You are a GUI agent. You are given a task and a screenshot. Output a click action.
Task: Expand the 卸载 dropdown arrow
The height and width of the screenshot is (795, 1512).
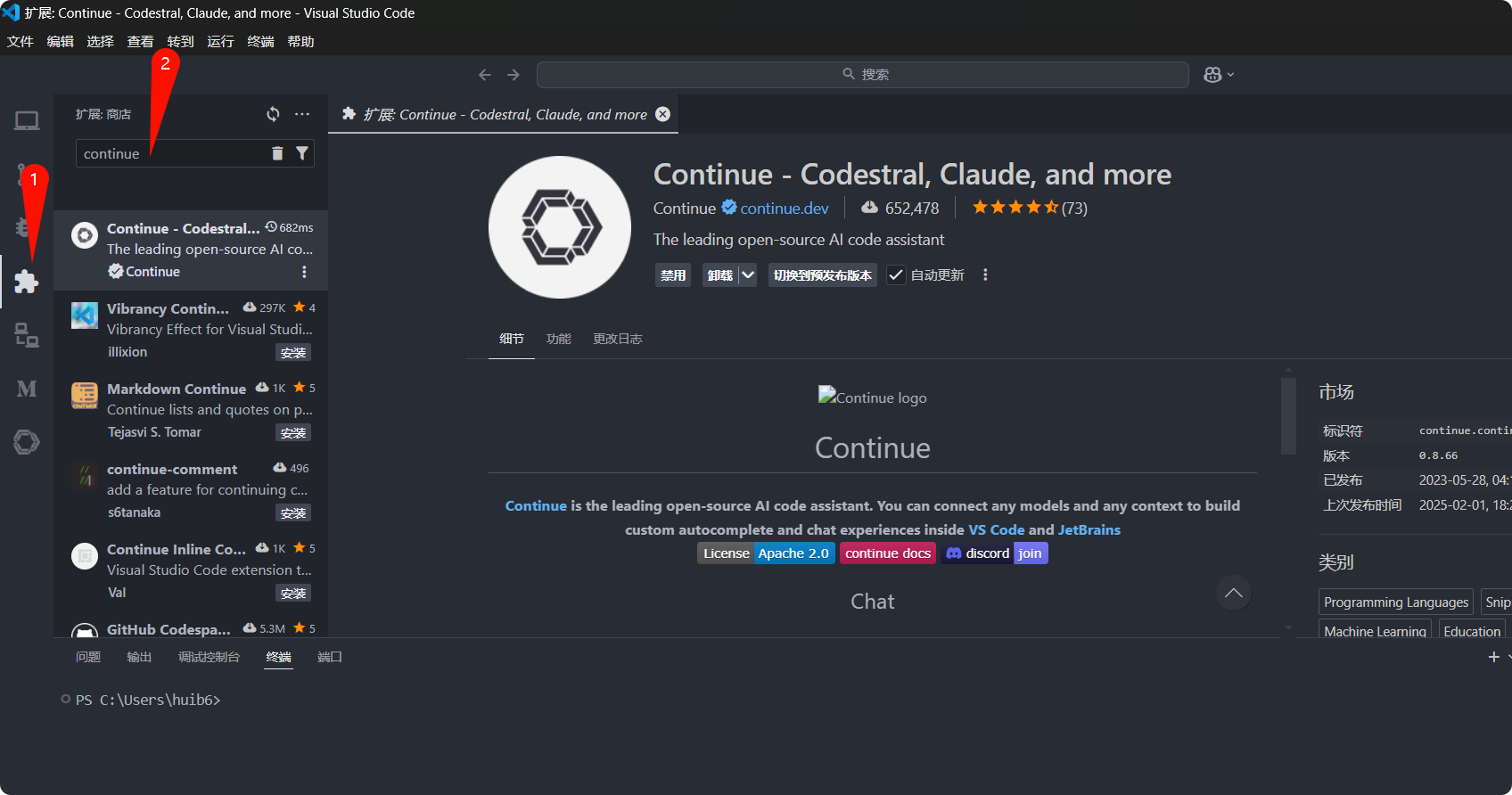click(x=748, y=275)
